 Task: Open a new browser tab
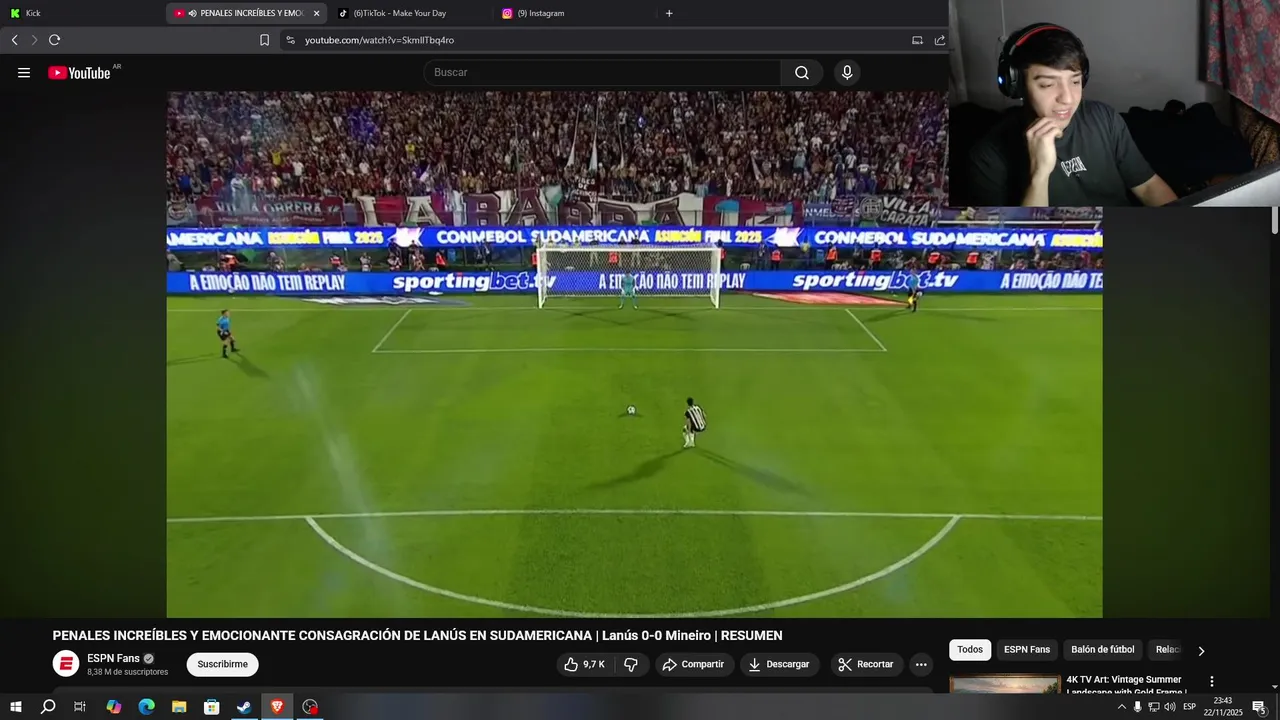[x=669, y=13]
